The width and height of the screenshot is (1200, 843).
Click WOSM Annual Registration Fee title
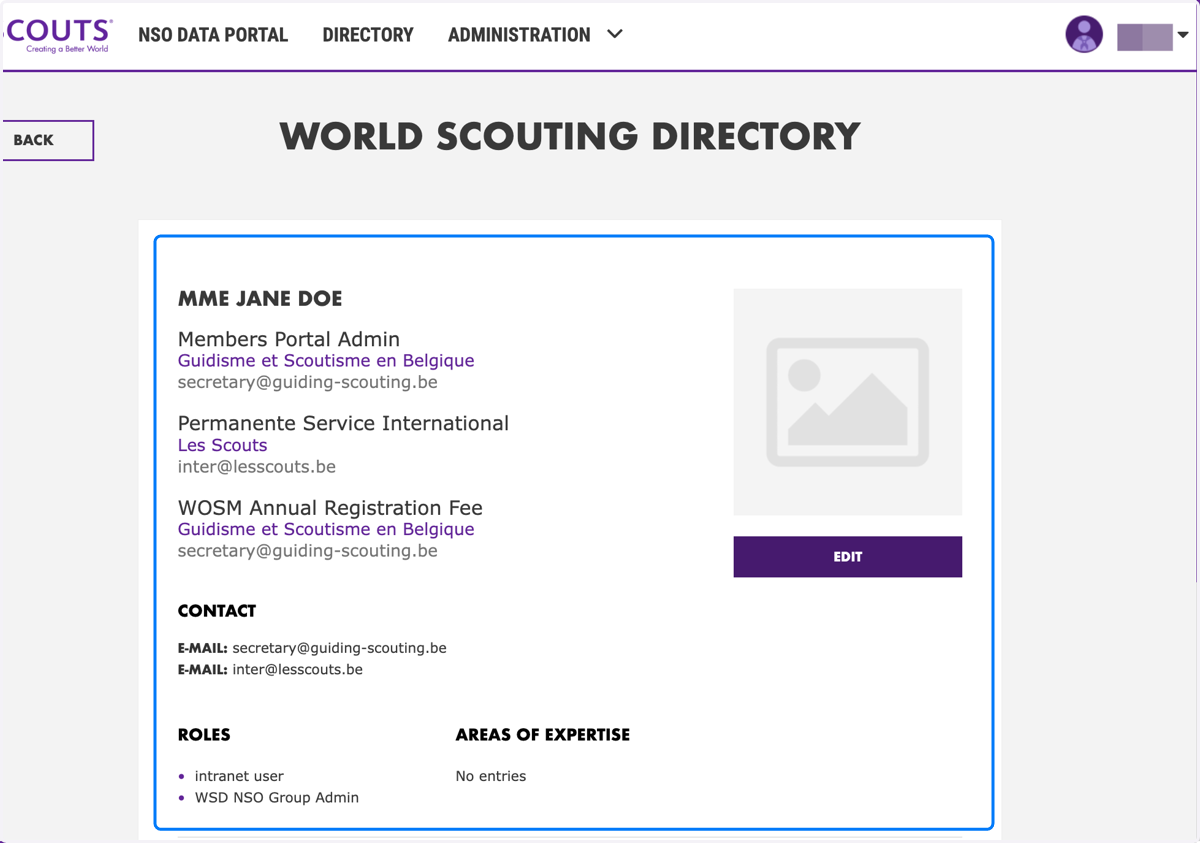point(330,507)
